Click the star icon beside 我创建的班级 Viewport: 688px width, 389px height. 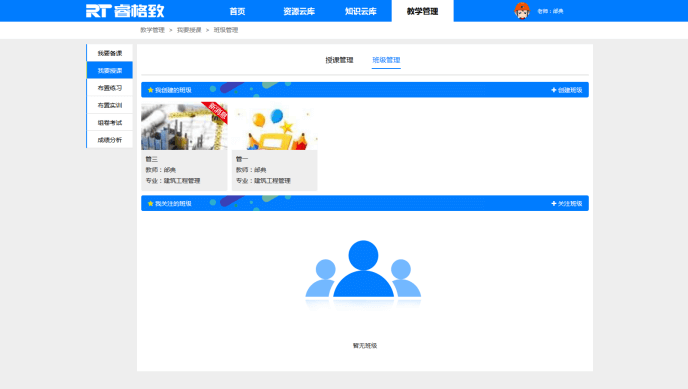[150, 90]
